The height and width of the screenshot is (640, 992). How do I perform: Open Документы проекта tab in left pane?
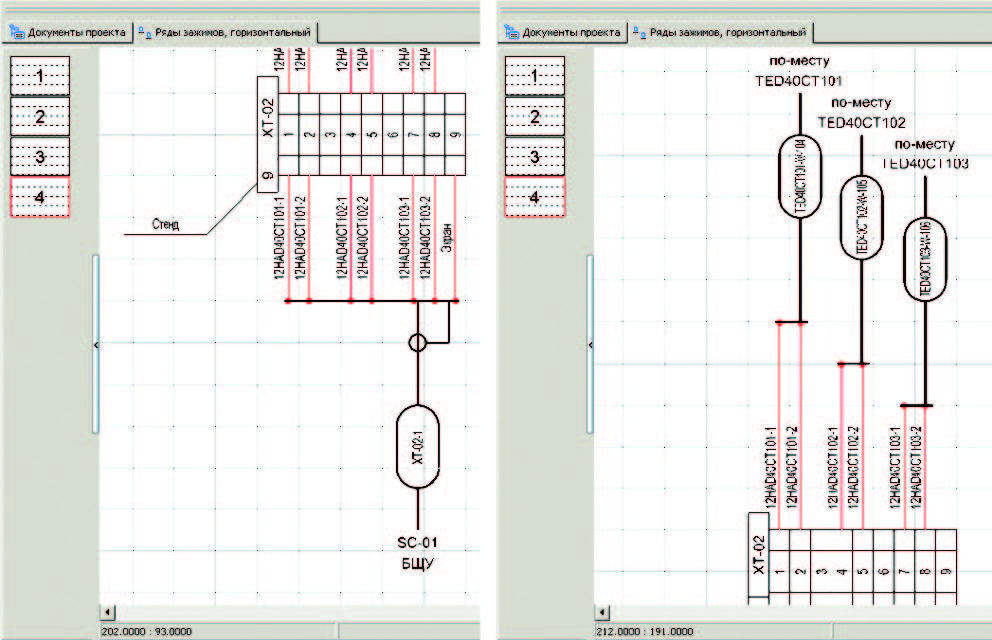pos(68,32)
